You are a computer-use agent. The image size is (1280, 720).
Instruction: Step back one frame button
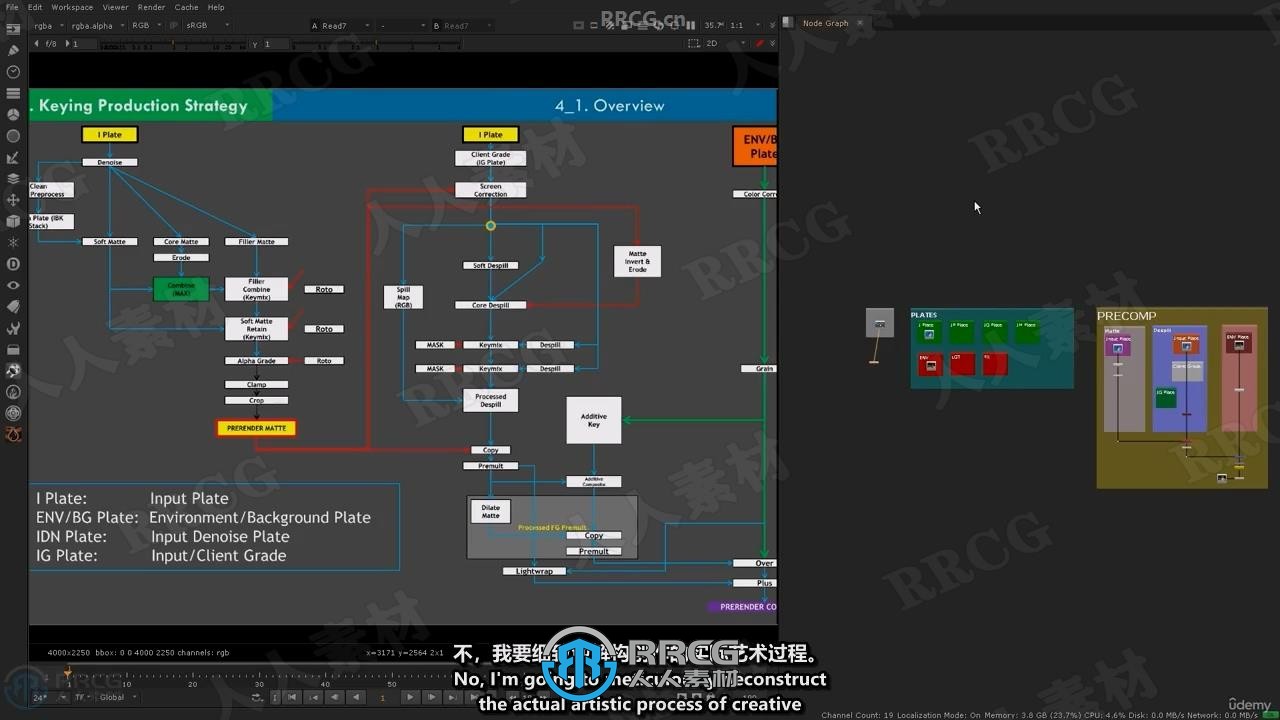(335, 697)
